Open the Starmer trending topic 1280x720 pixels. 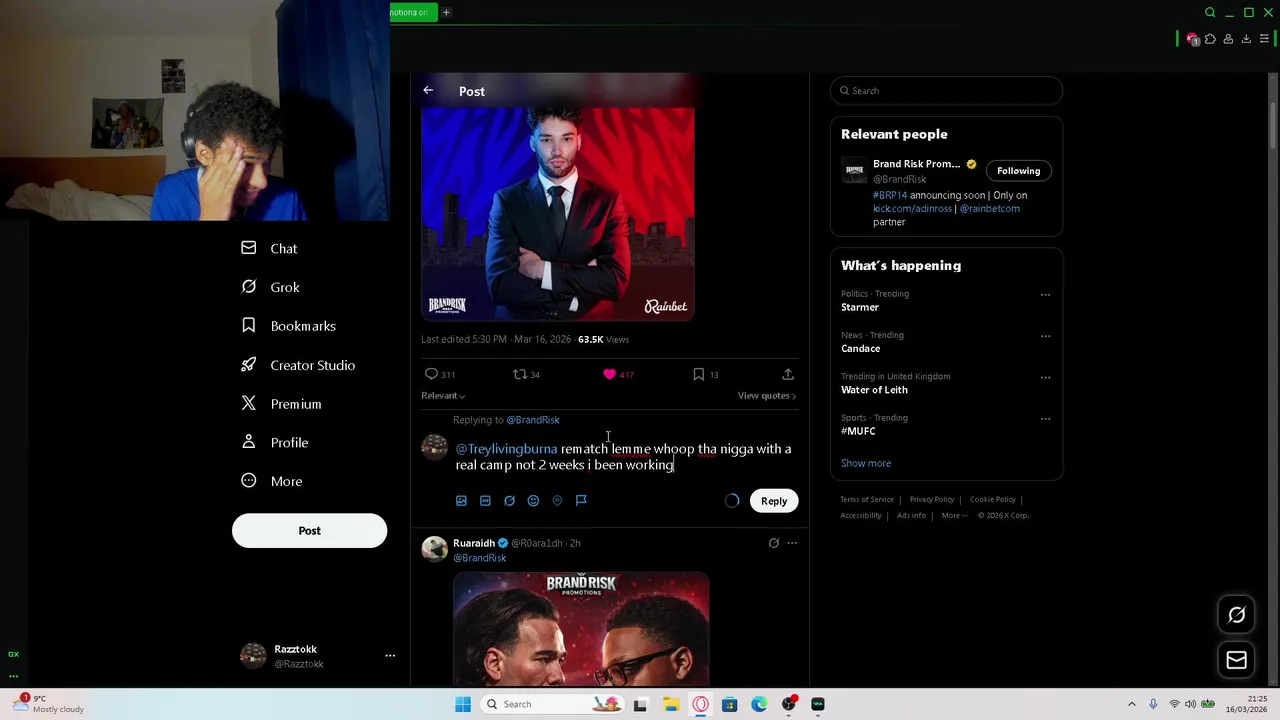coord(860,307)
